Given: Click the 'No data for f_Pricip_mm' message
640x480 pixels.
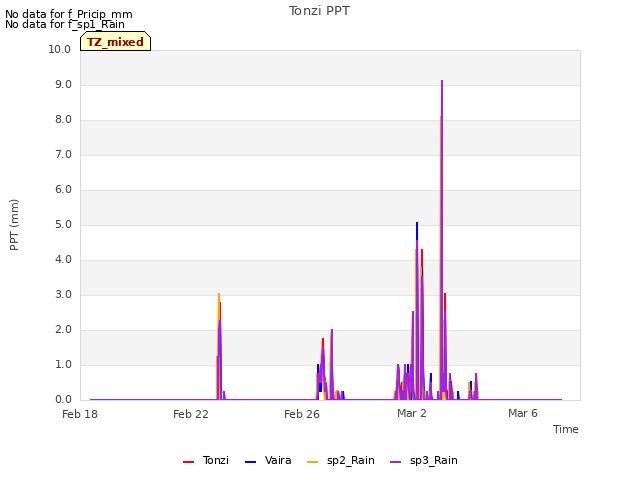Looking at the screenshot, I should 69,14.
